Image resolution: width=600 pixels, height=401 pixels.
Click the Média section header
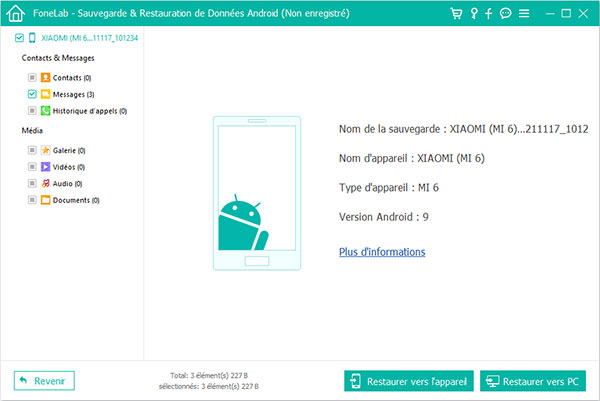32,130
